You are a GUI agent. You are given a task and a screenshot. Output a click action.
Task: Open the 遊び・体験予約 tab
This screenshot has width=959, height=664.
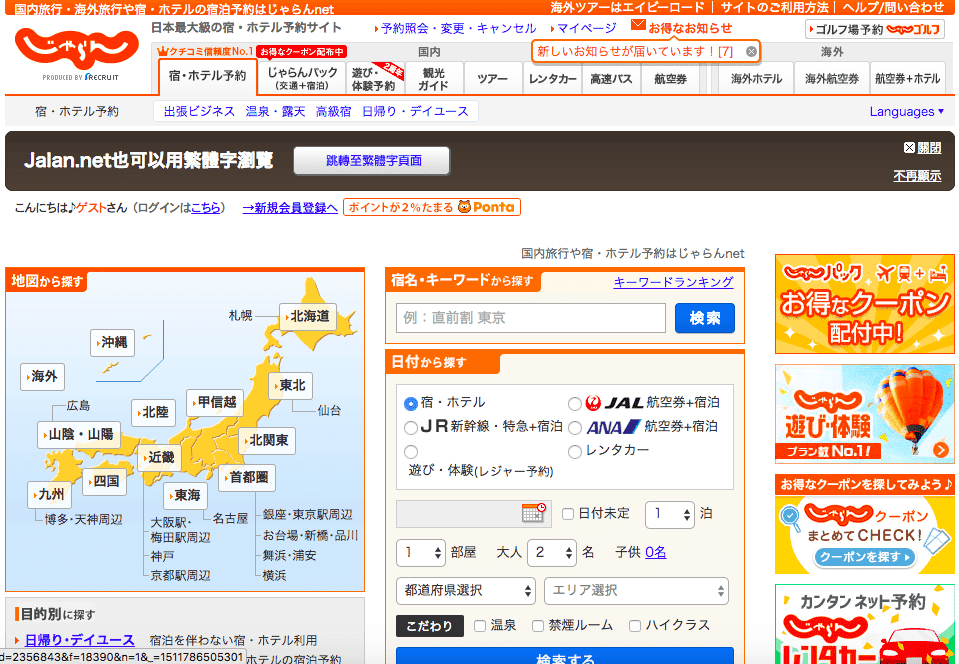(374, 78)
